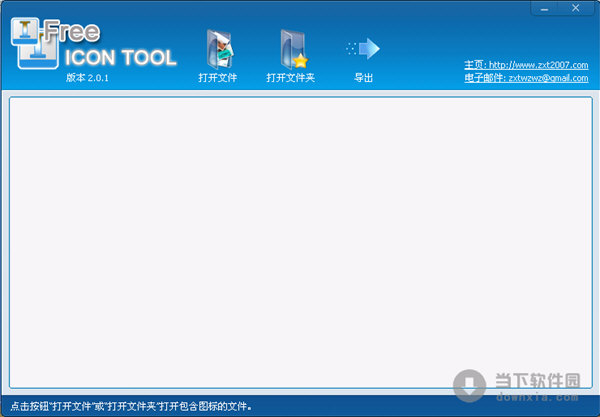Click the 打开文件夹 text label
The image size is (600, 417).
tap(290, 78)
